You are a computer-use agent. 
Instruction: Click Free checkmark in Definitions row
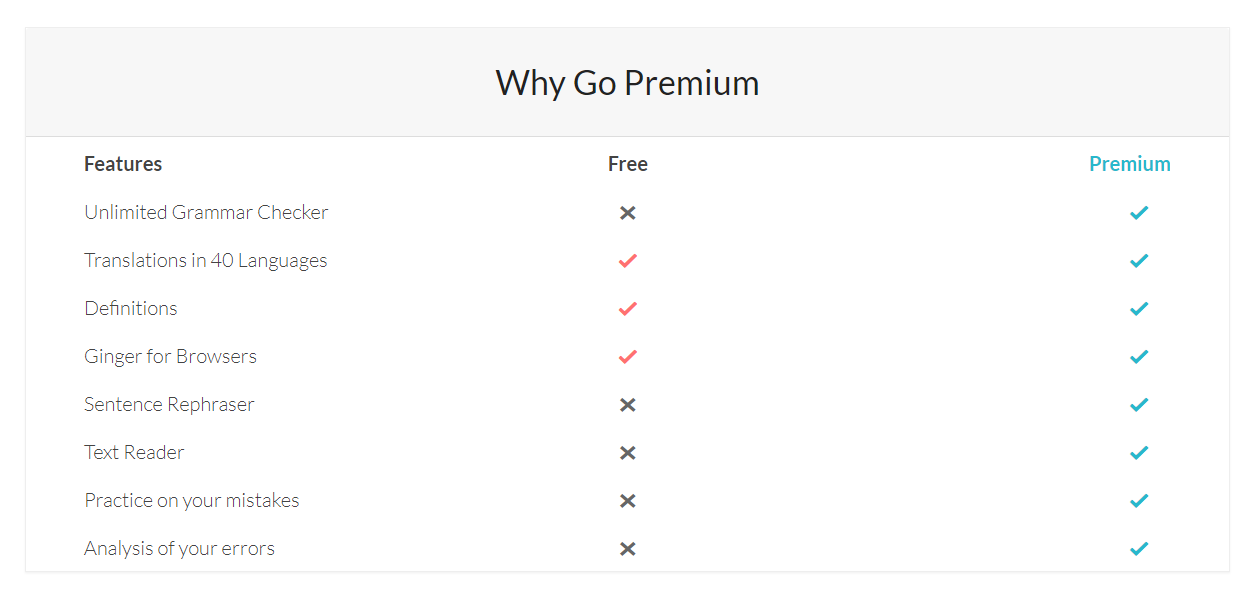click(628, 309)
